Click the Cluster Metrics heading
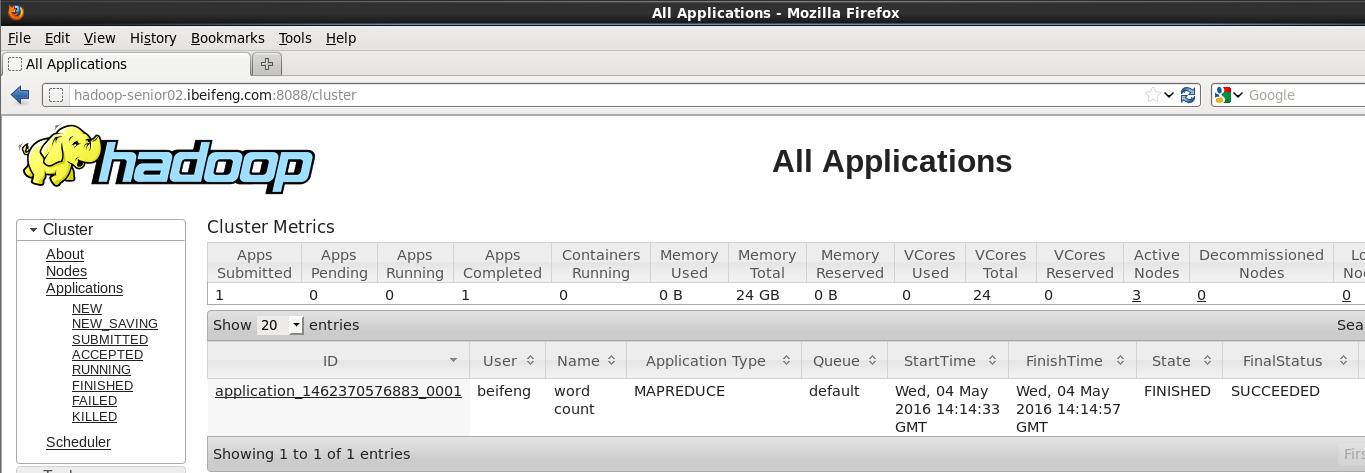Viewport: 1365px width, 473px height. coord(271,227)
